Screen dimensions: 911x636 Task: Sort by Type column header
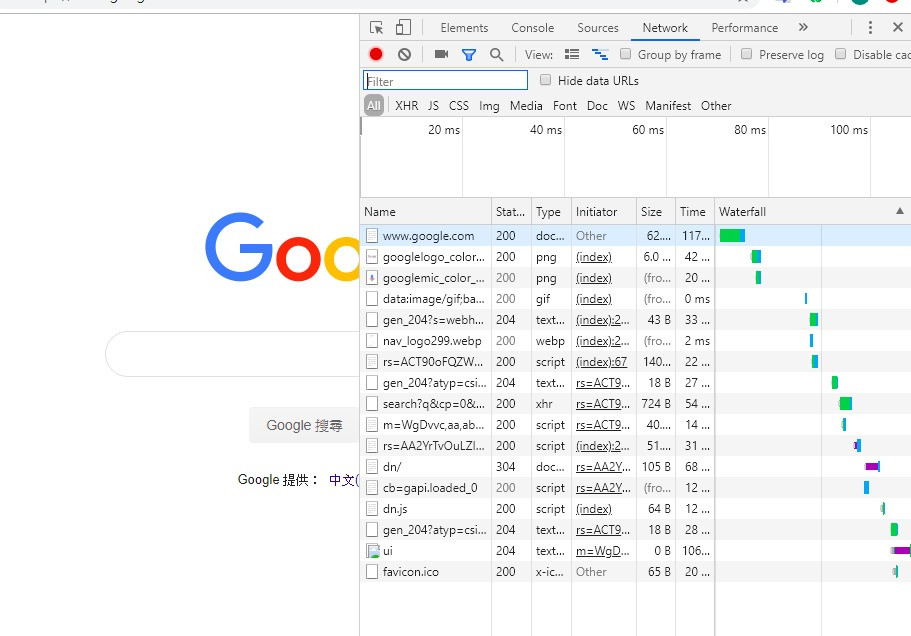[551, 211]
